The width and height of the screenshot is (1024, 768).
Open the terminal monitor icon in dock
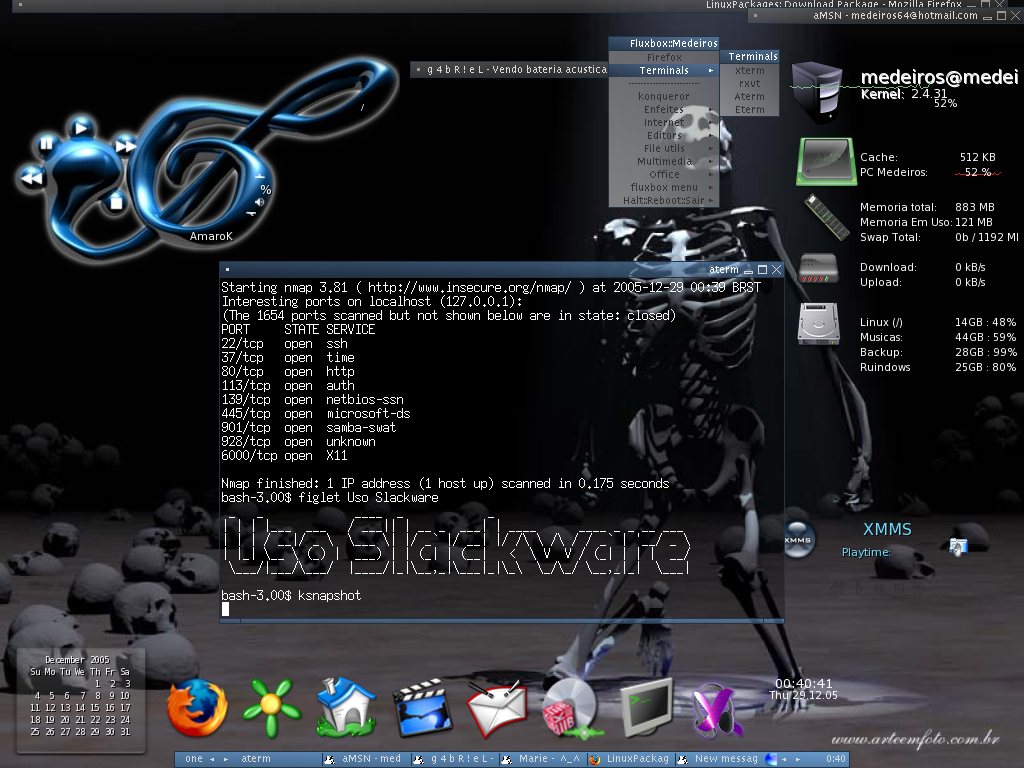(x=647, y=709)
